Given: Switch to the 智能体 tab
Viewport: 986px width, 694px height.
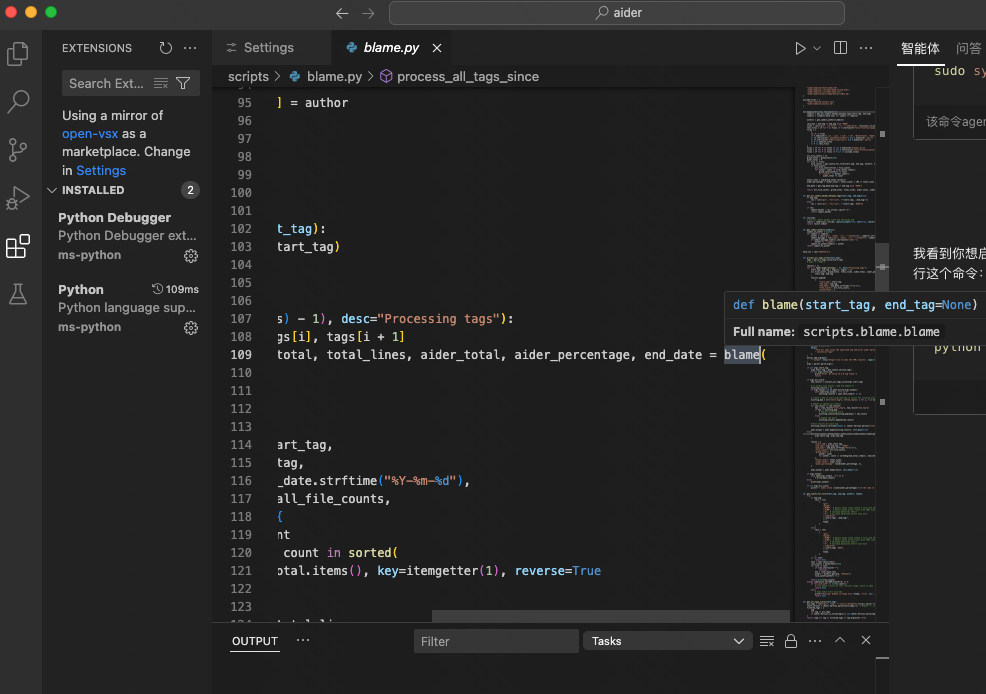Looking at the screenshot, I should tap(920, 48).
